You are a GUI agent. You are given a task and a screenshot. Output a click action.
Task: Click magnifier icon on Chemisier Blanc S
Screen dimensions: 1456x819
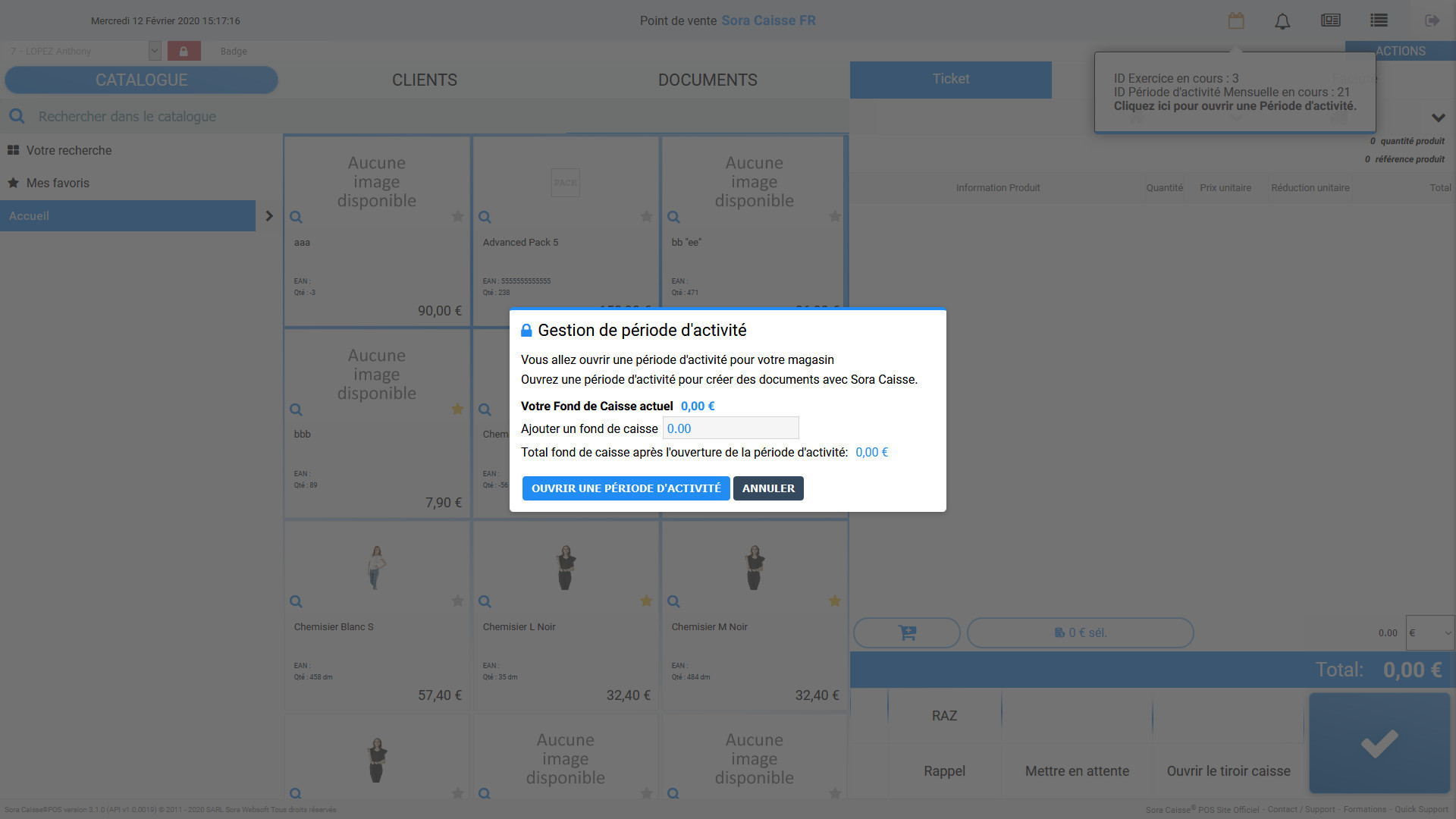[296, 601]
